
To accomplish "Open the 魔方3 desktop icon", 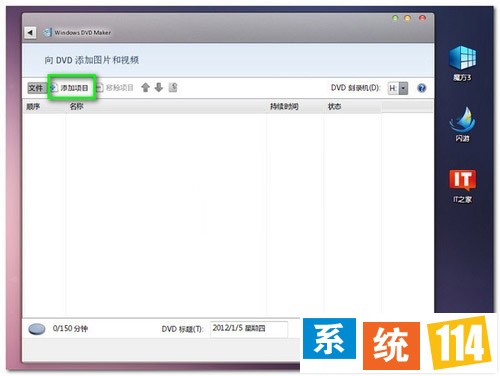I will click(462, 63).
